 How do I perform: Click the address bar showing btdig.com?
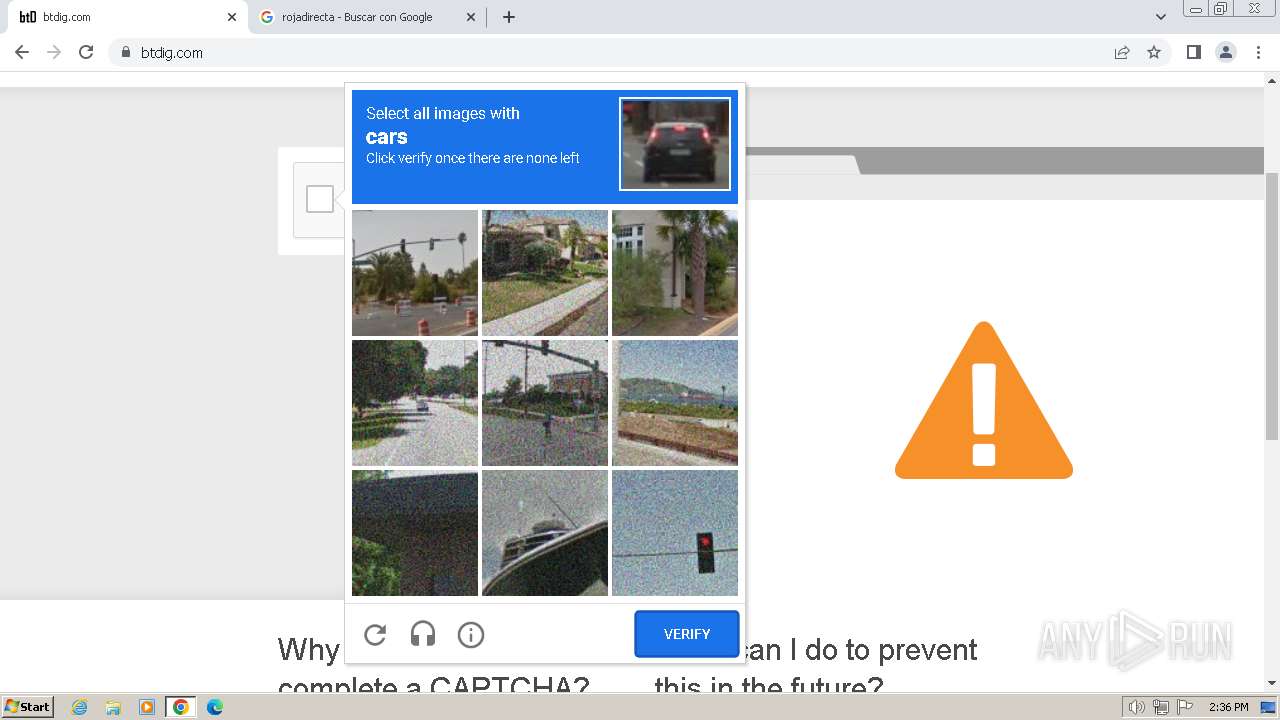610,52
